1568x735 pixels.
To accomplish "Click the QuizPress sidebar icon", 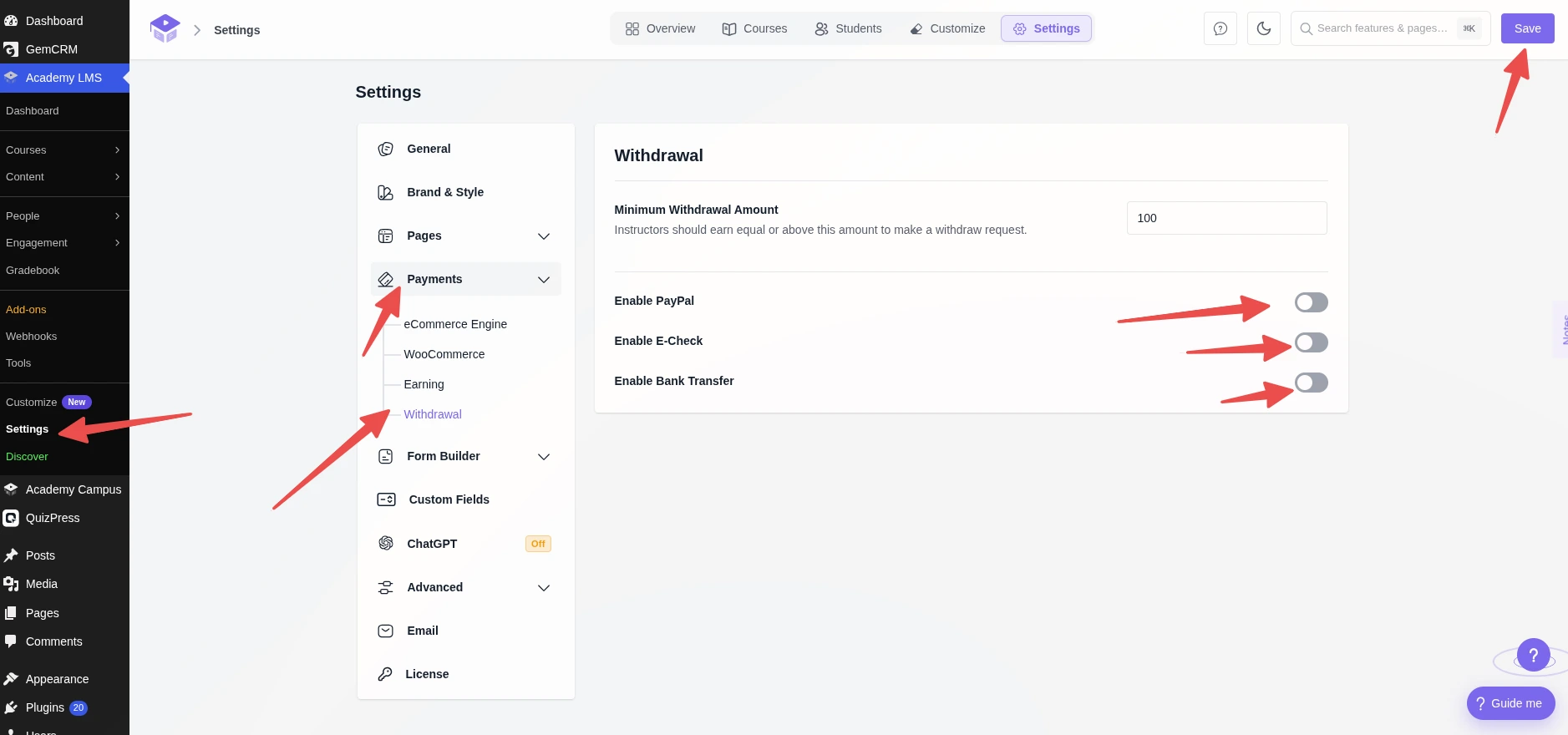I will tap(11, 518).
